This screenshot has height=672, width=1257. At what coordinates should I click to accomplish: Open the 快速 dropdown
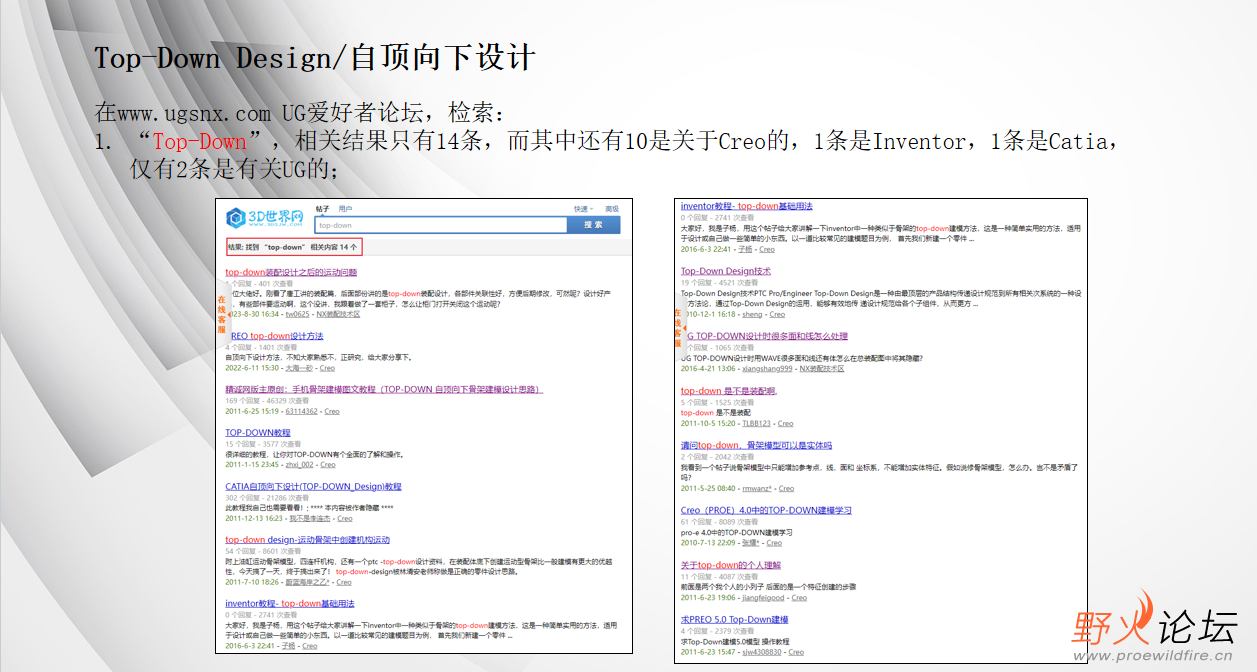(x=582, y=209)
